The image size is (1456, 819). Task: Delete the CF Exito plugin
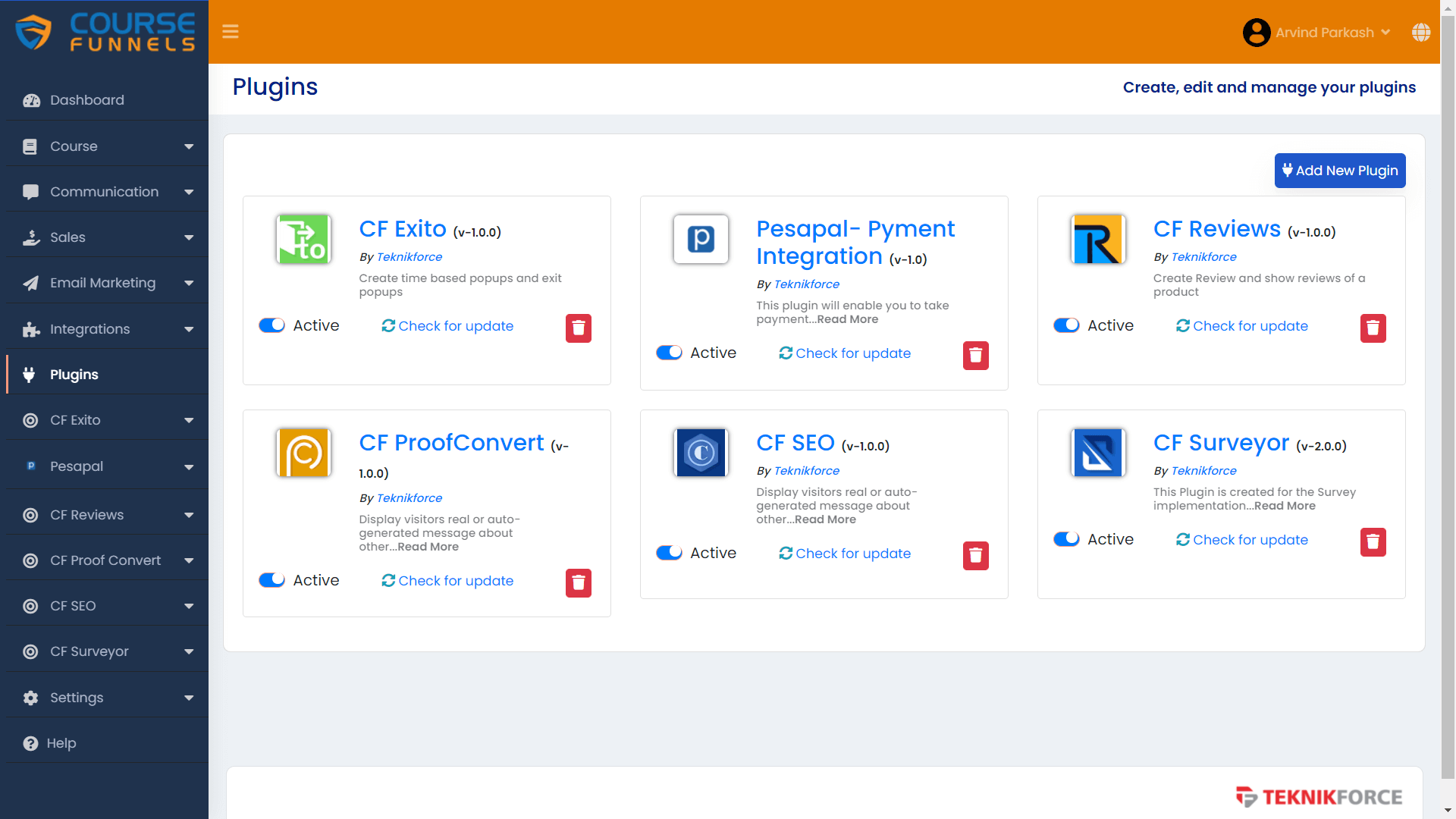[579, 328]
